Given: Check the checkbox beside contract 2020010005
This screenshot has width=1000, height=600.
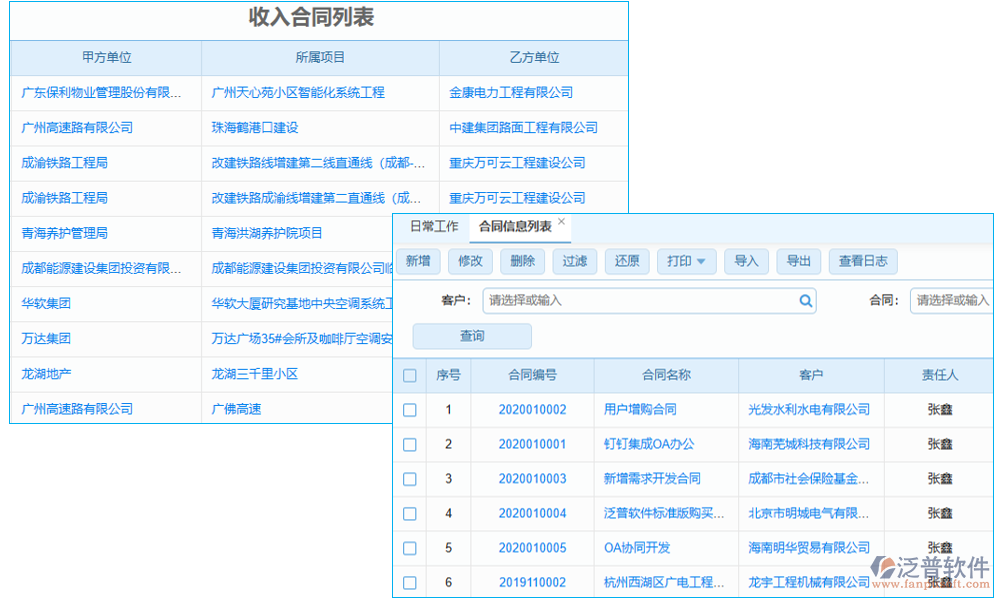Looking at the screenshot, I should point(409,548).
